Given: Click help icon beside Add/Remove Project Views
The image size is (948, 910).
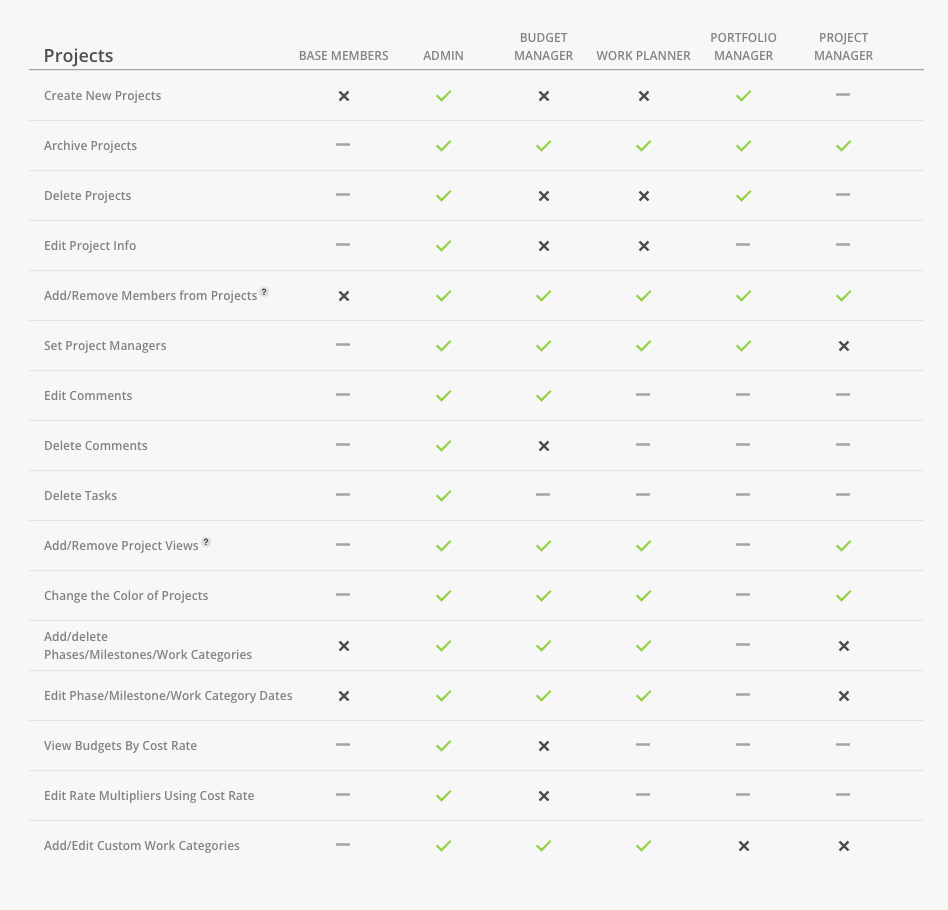Looking at the screenshot, I should (206, 542).
